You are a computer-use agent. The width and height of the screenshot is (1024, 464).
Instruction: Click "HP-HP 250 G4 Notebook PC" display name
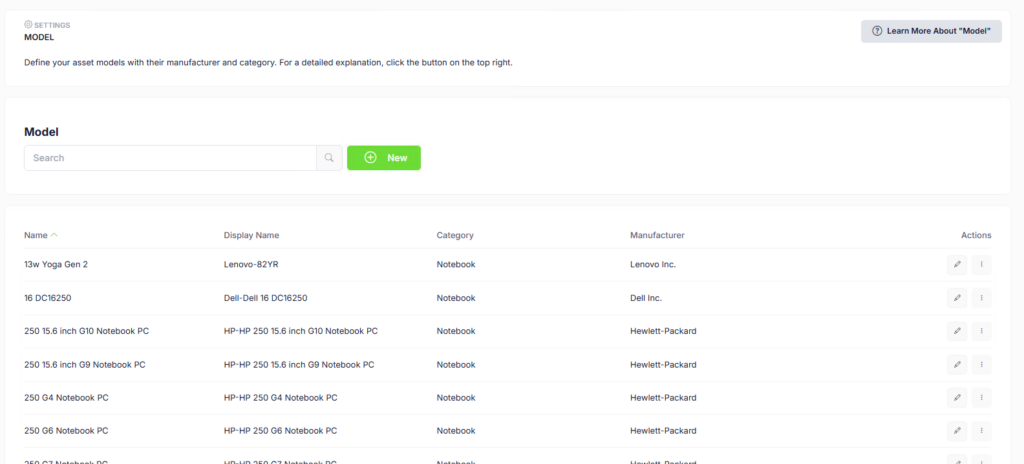(280, 398)
